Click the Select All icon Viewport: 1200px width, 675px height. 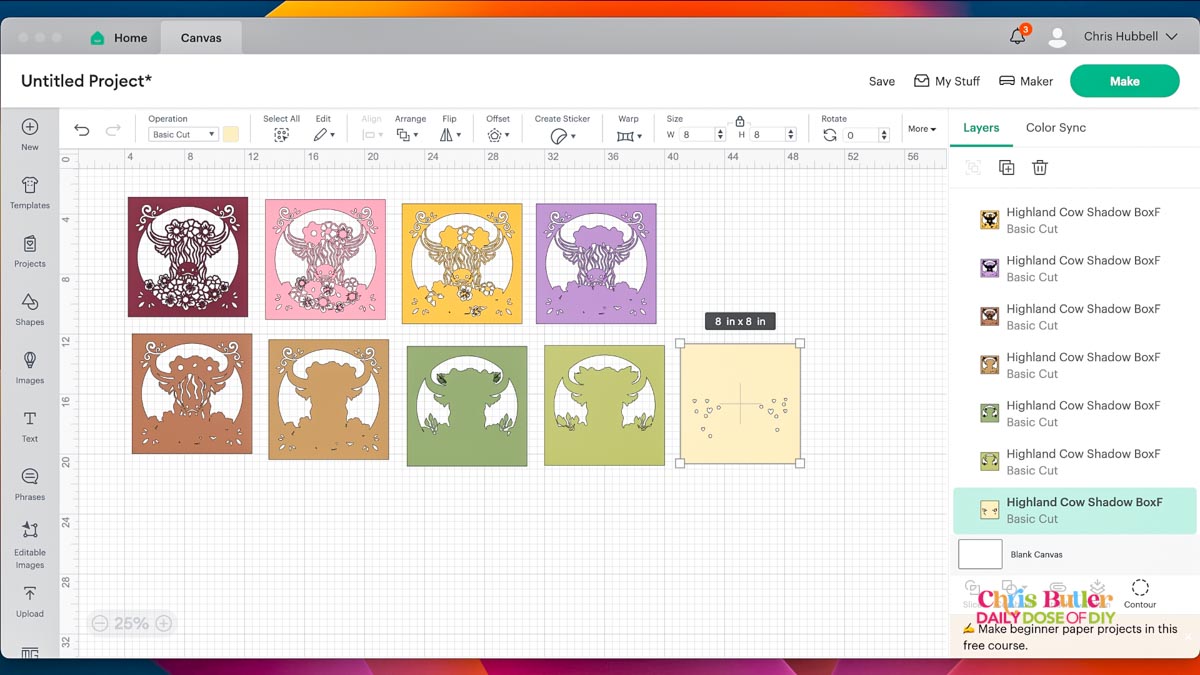coord(281,135)
